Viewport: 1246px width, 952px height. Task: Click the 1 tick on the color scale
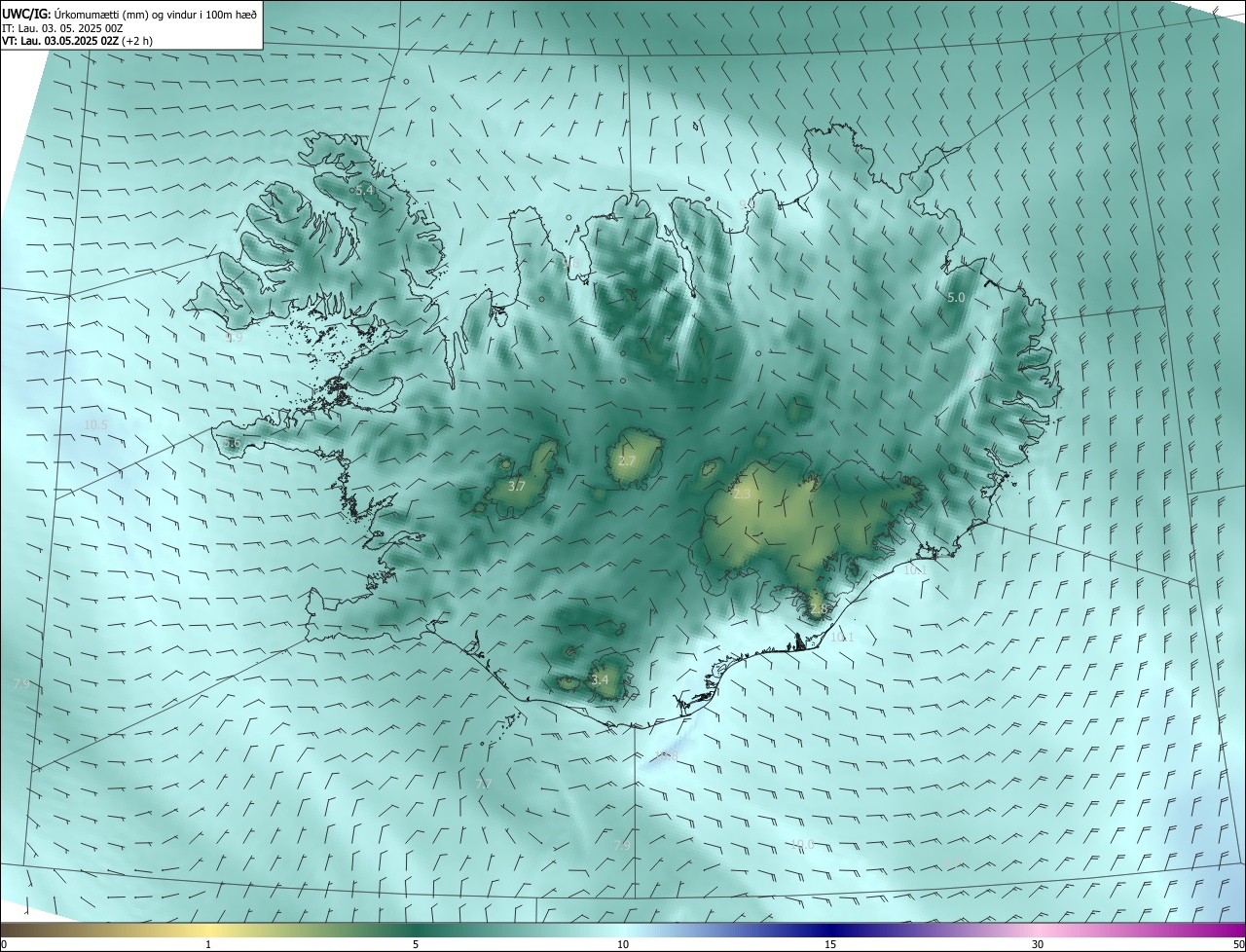[208, 945]
